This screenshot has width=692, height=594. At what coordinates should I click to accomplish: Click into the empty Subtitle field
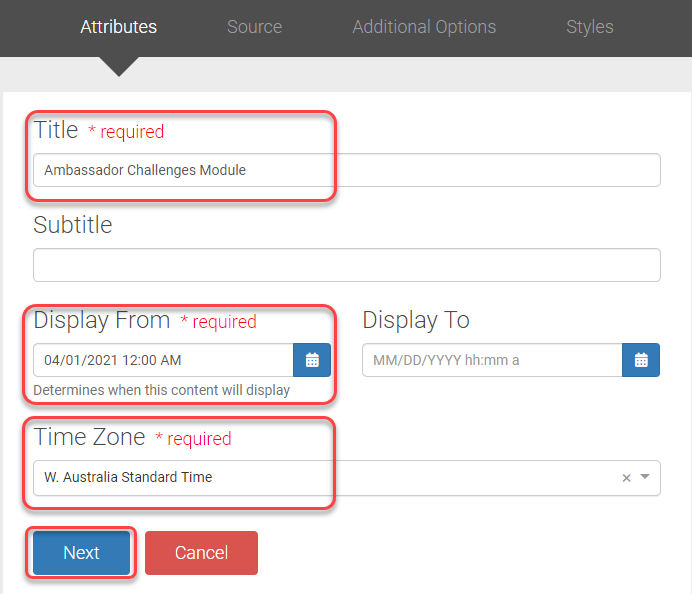(x=346, y=265)
